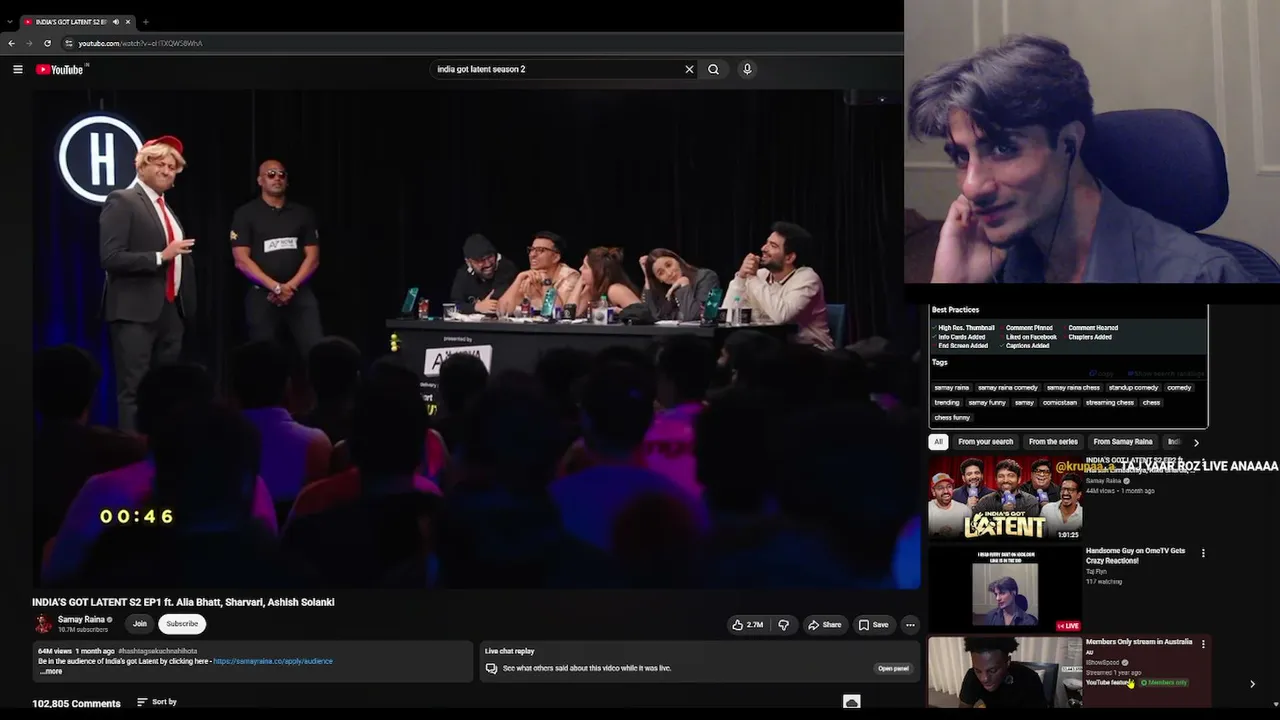
Task: Select the From Samay Raina chip
Action: coord(1123,442)
